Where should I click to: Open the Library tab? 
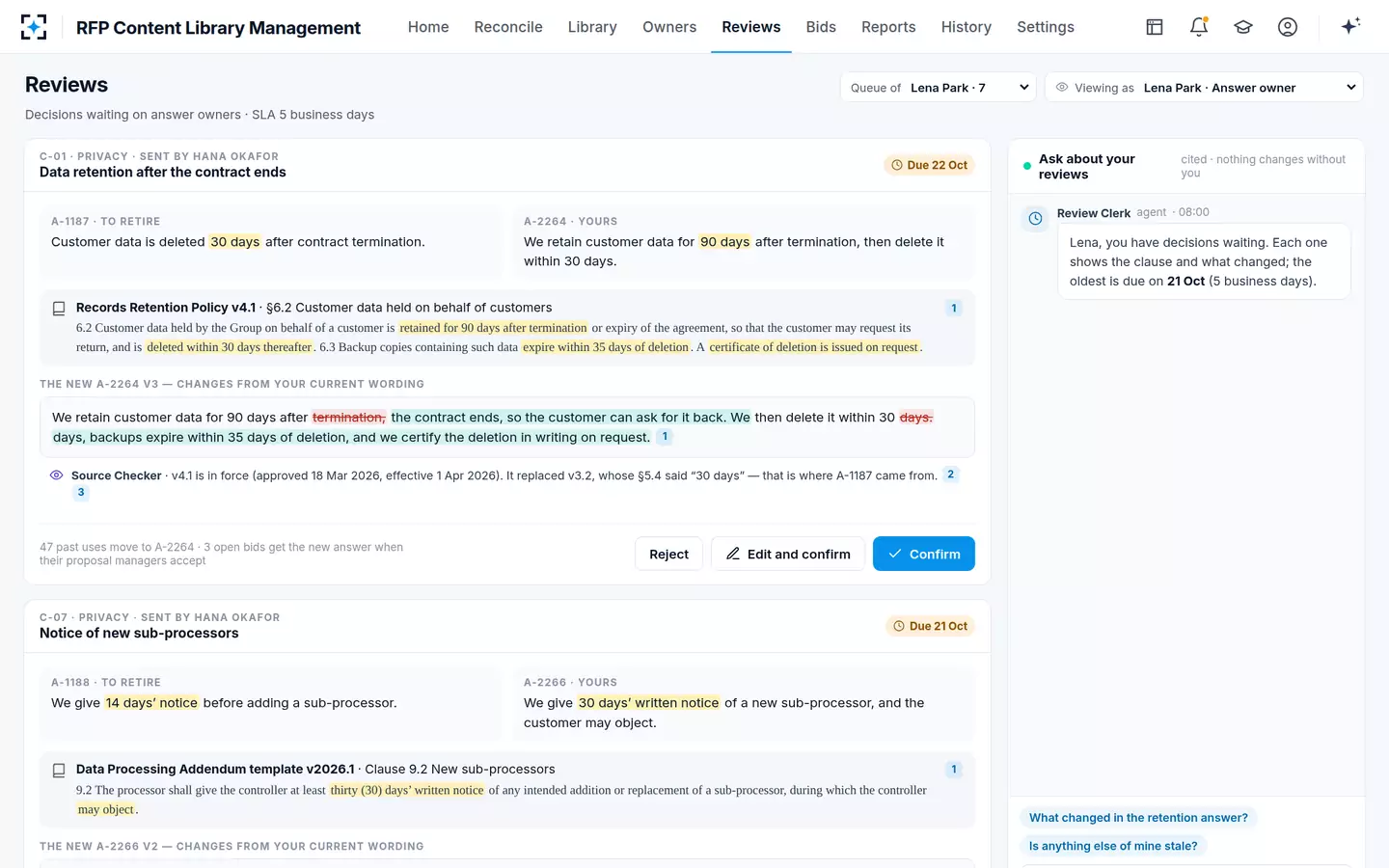click(x=592, y=27)
